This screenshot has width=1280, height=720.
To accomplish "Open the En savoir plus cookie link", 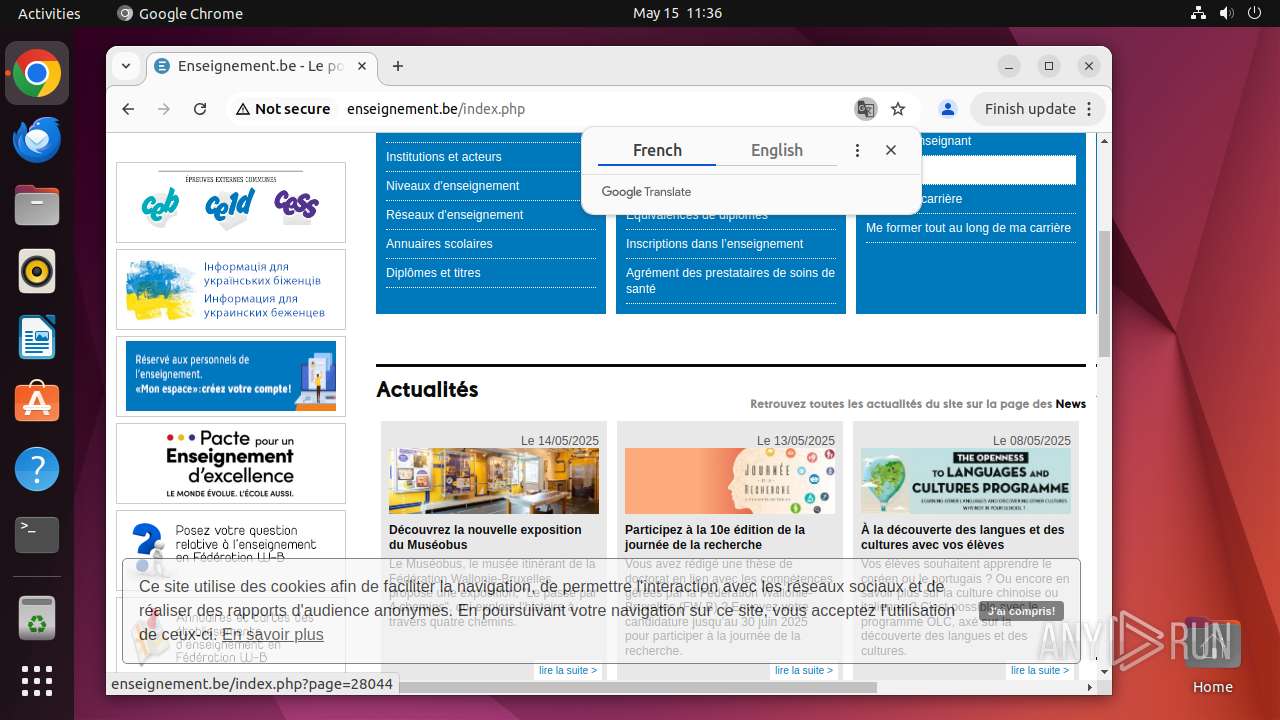I will (273, 634).
